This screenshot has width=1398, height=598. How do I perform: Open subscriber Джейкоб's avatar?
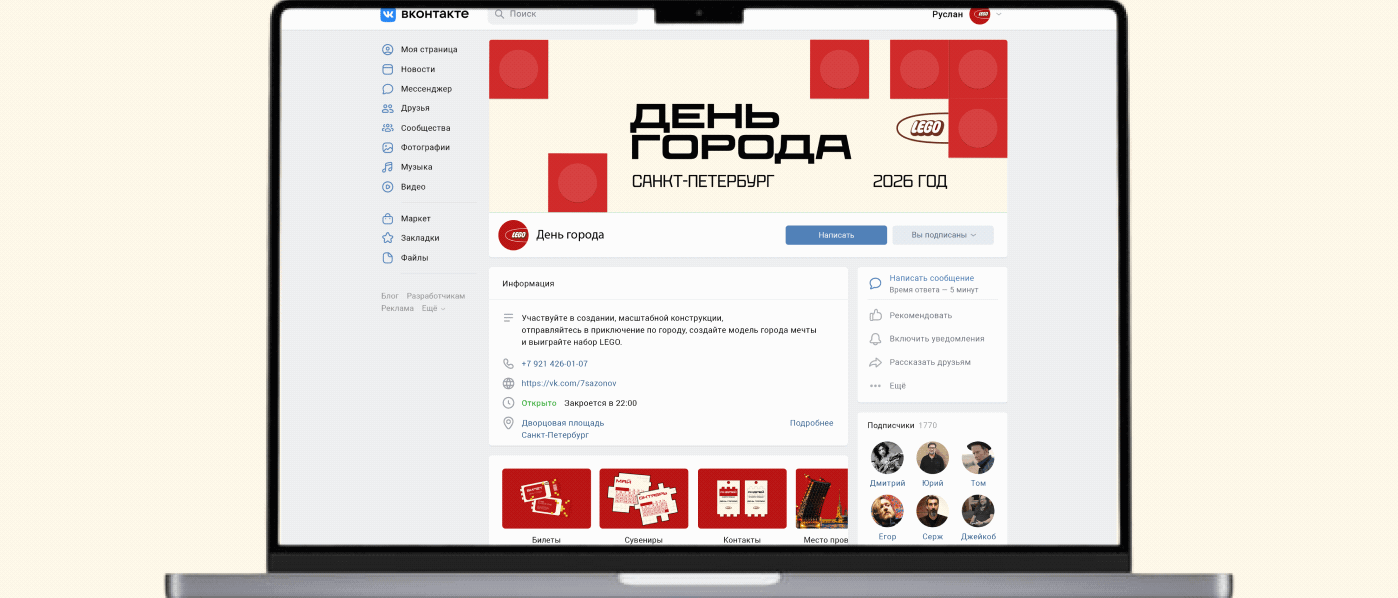click(x=978, y=511)
